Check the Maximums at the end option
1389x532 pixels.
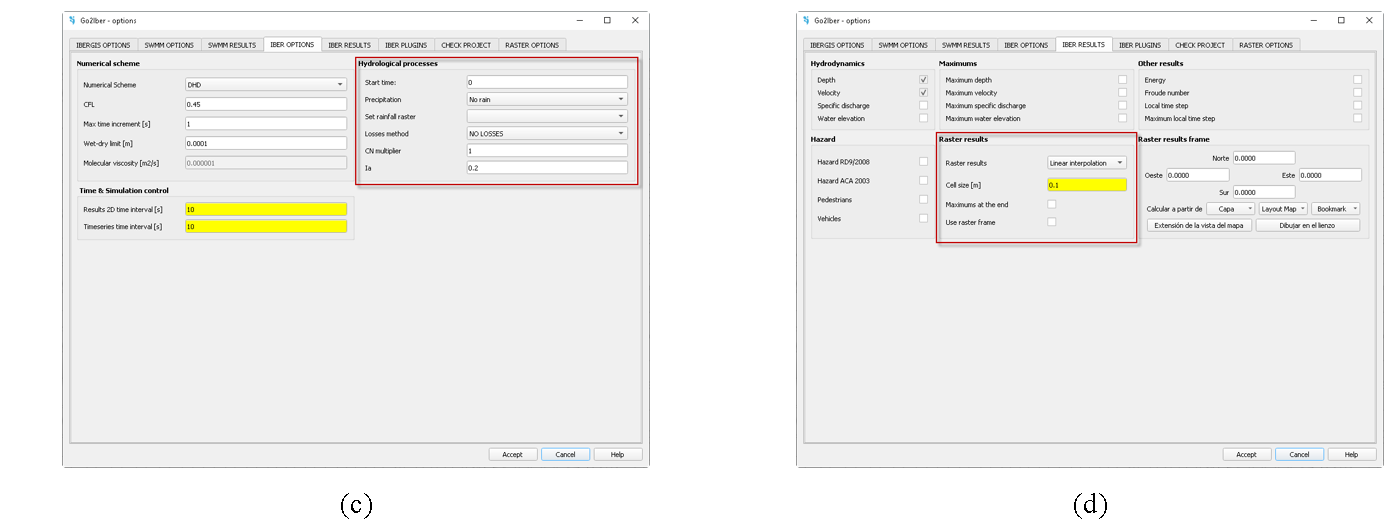pos(1051,205)
